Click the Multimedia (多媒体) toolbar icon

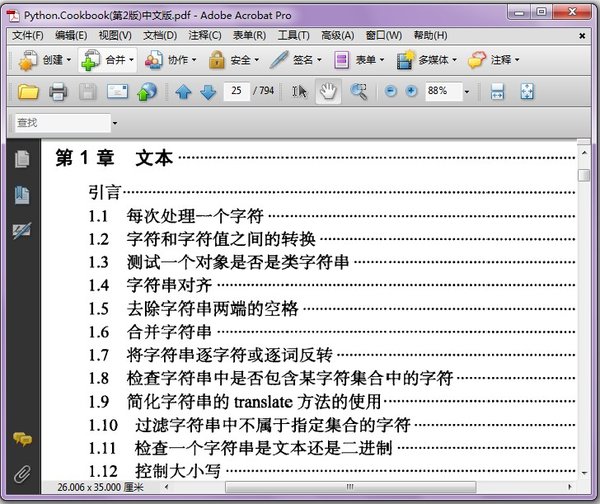(405, 60)
